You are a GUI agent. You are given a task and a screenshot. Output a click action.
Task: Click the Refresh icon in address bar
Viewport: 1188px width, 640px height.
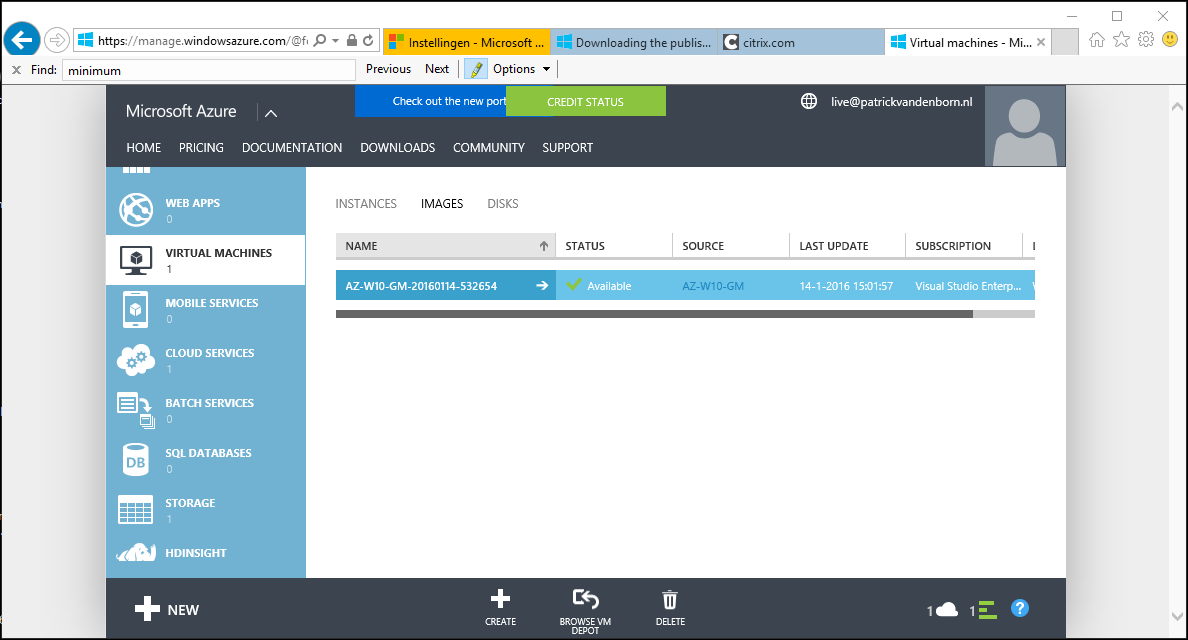click(368, 40)
